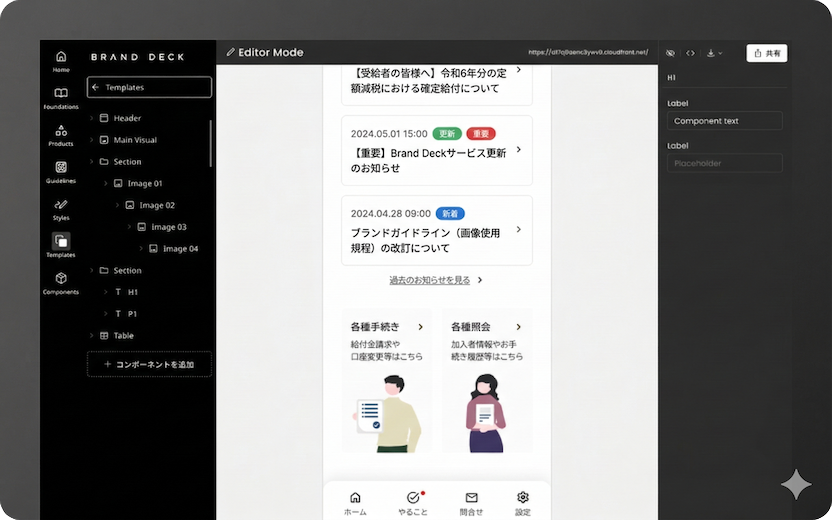Select Image 03 in the tree
Screen dimensions: 832x520
[169, 227]
